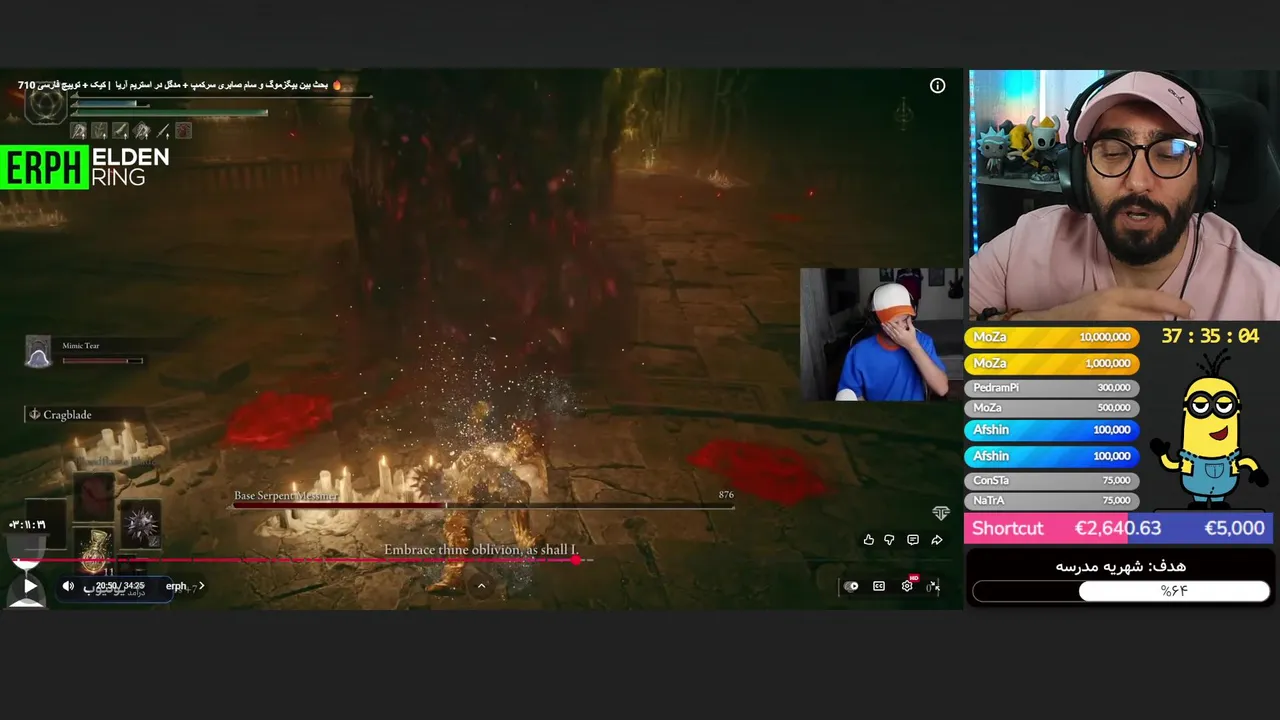The height and width of the screenshot is (720, 1280).
Task: Click the subtitle 'Embrace thine oblivion, as shall I.'
Action: tap(481, 550)
